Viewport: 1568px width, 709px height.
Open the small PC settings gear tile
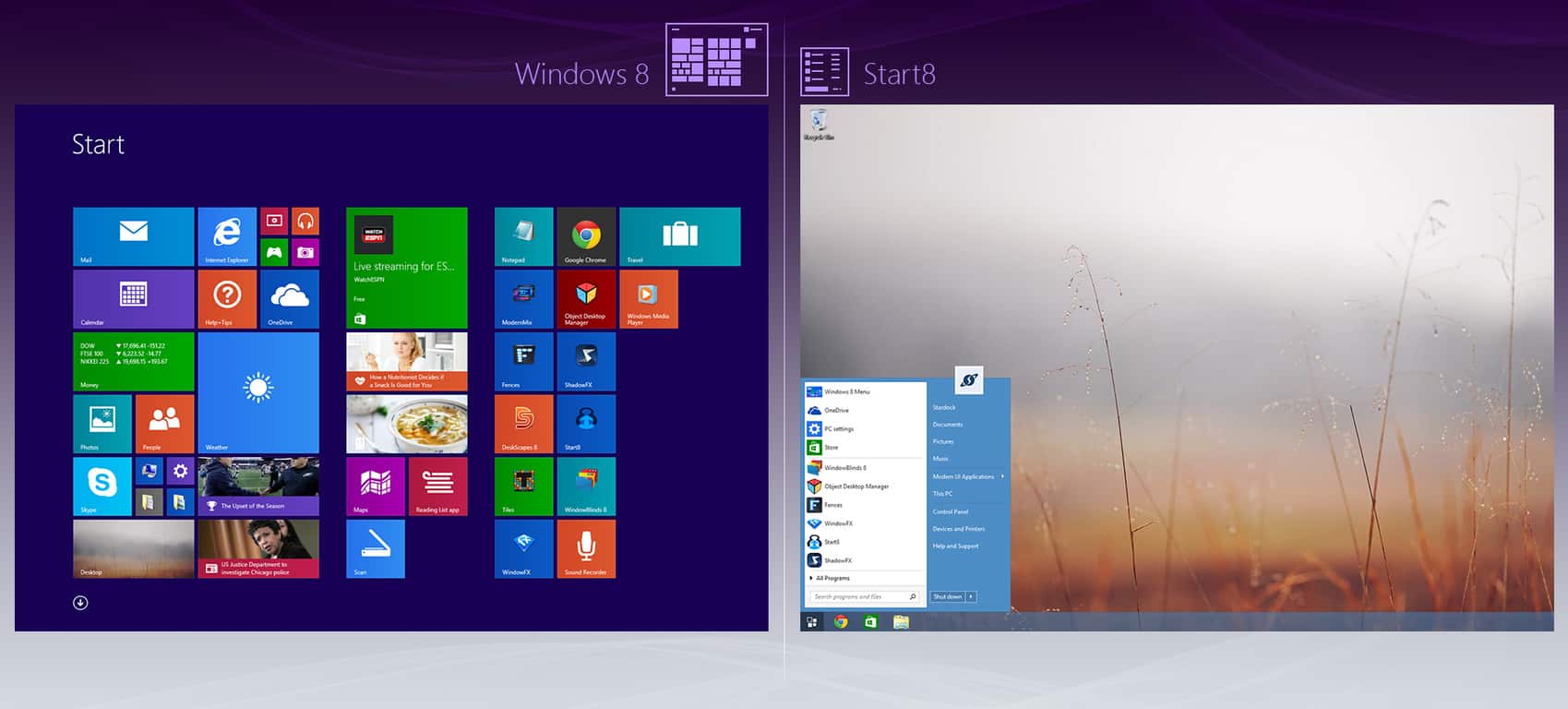point(180,471)
